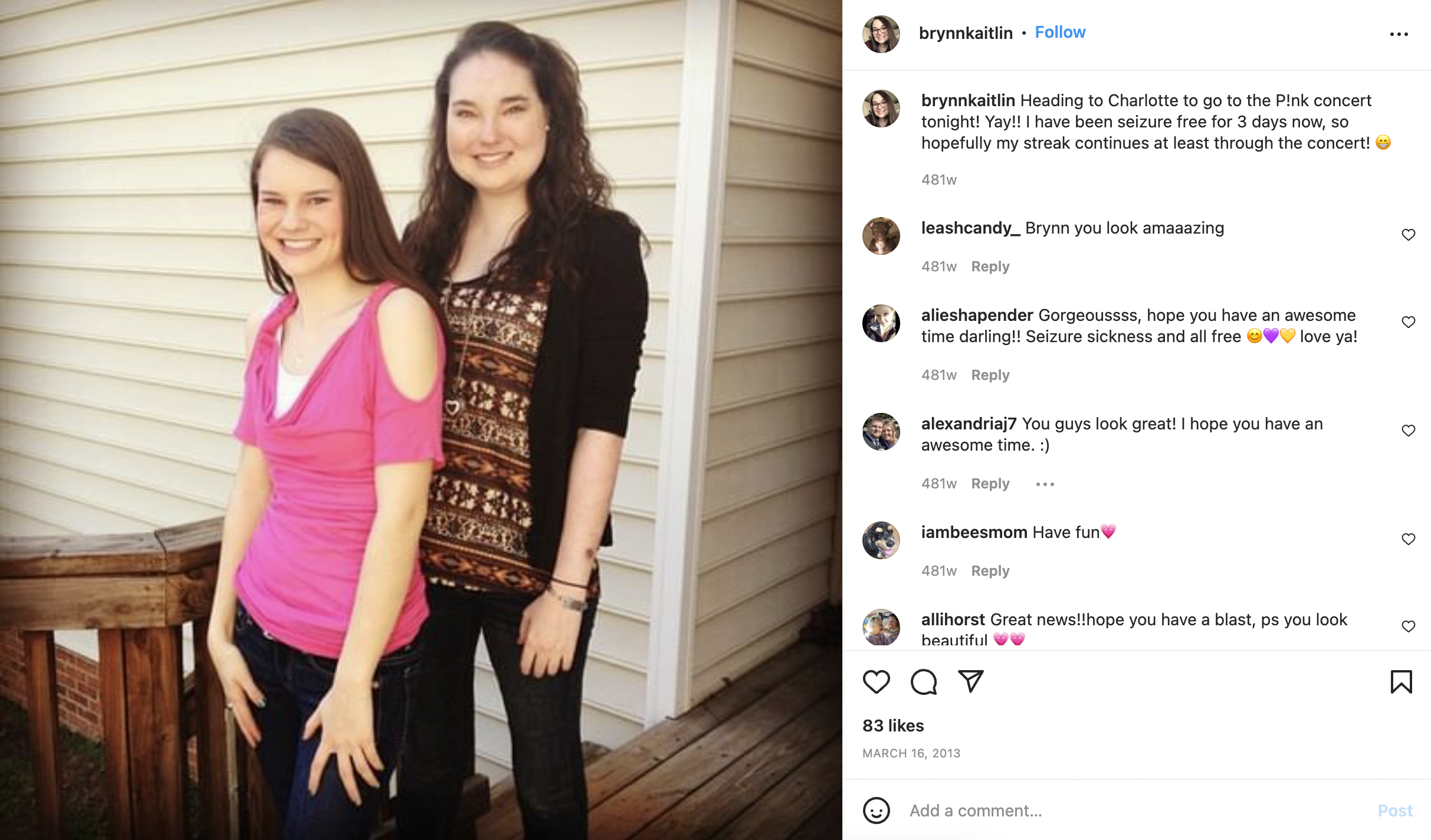The image size is (1431, 840).
Task: View who liked via 83 likes
Action: (x=893, y=726)
